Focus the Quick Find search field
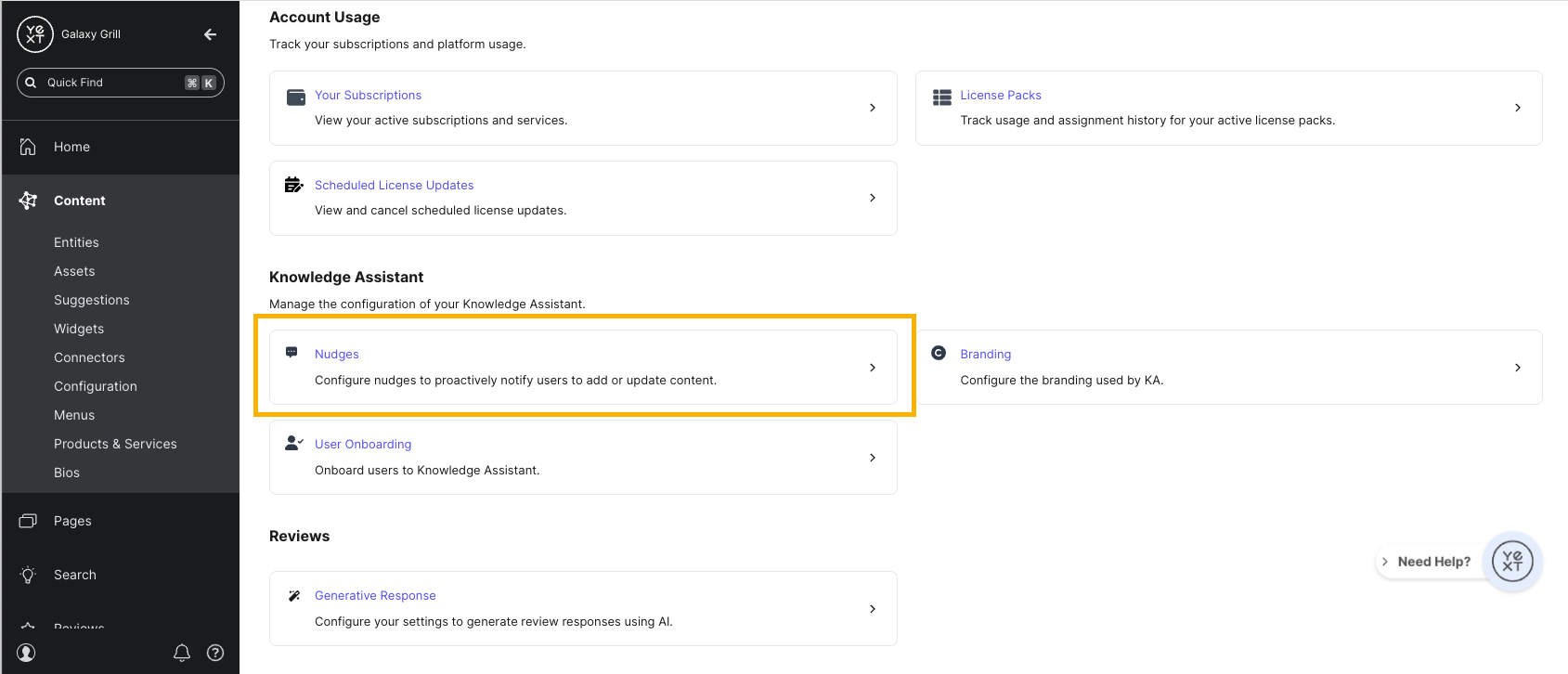The image size is (1568, 674). [111, 83]
